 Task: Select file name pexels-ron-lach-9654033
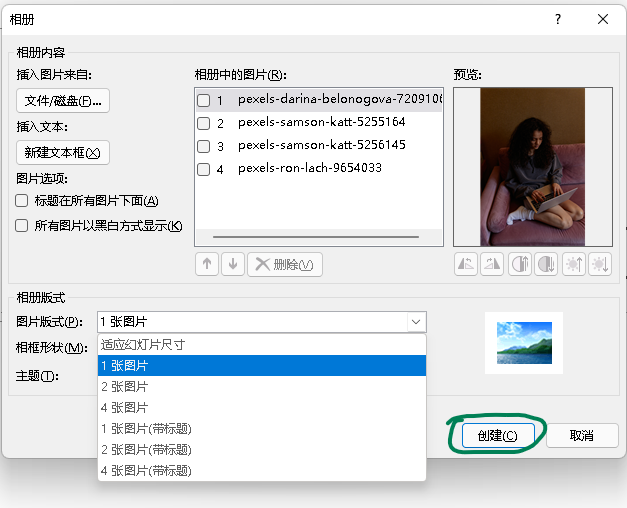click(310, 168)
